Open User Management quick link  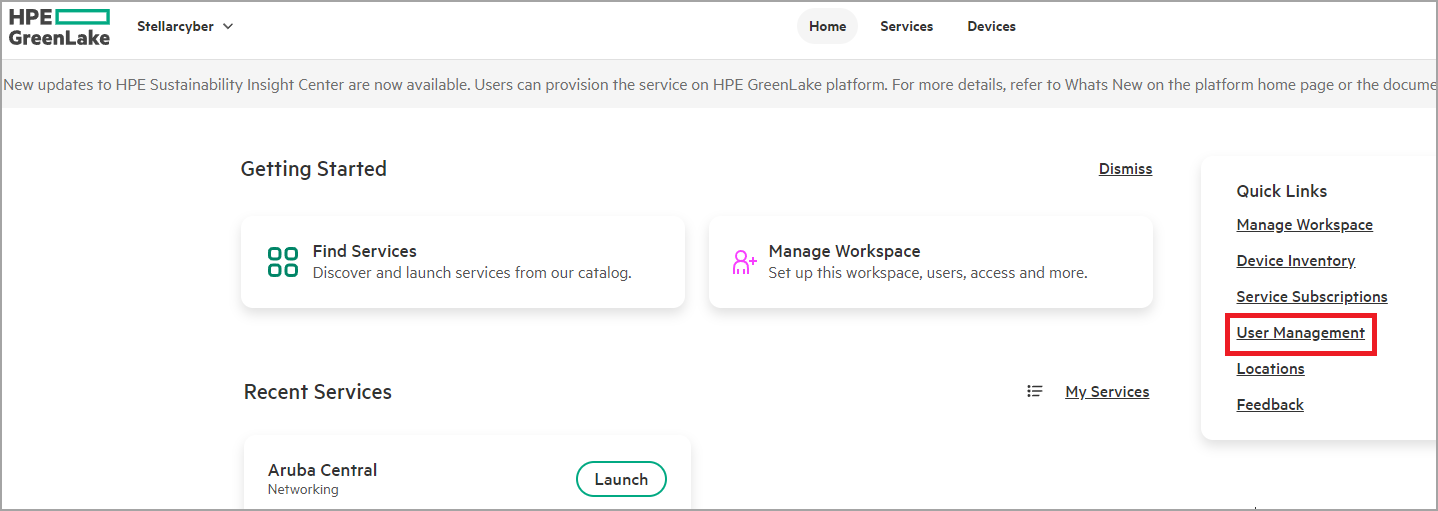click(1300, 333)
